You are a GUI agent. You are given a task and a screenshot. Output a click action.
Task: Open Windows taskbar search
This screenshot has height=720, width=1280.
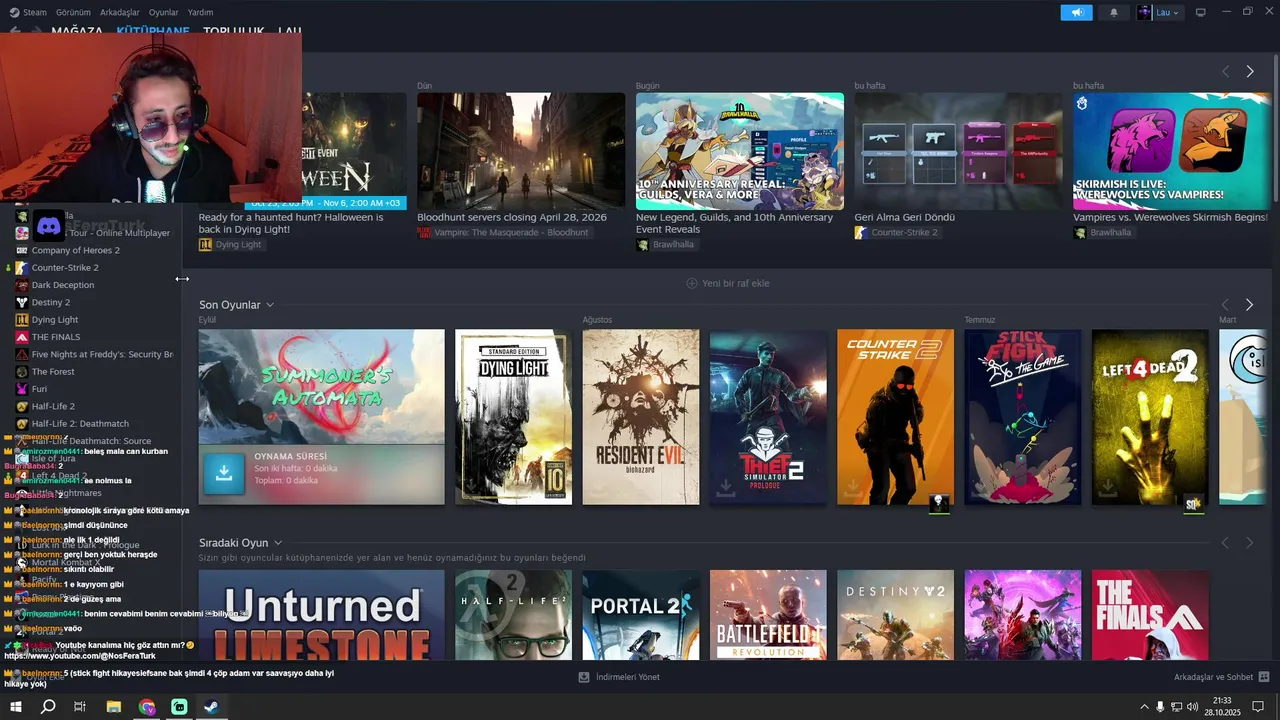click(48, 707)
